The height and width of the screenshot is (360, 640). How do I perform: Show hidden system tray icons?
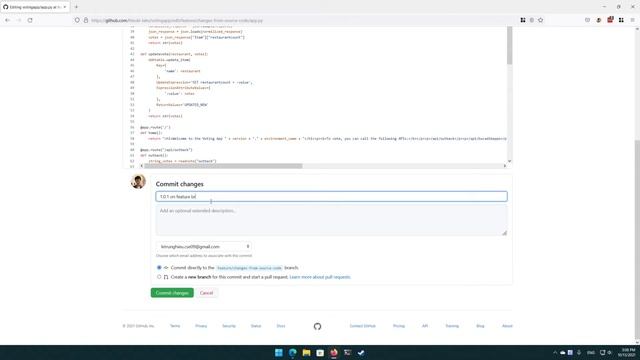pyautogui.click(x=555, y=353)
